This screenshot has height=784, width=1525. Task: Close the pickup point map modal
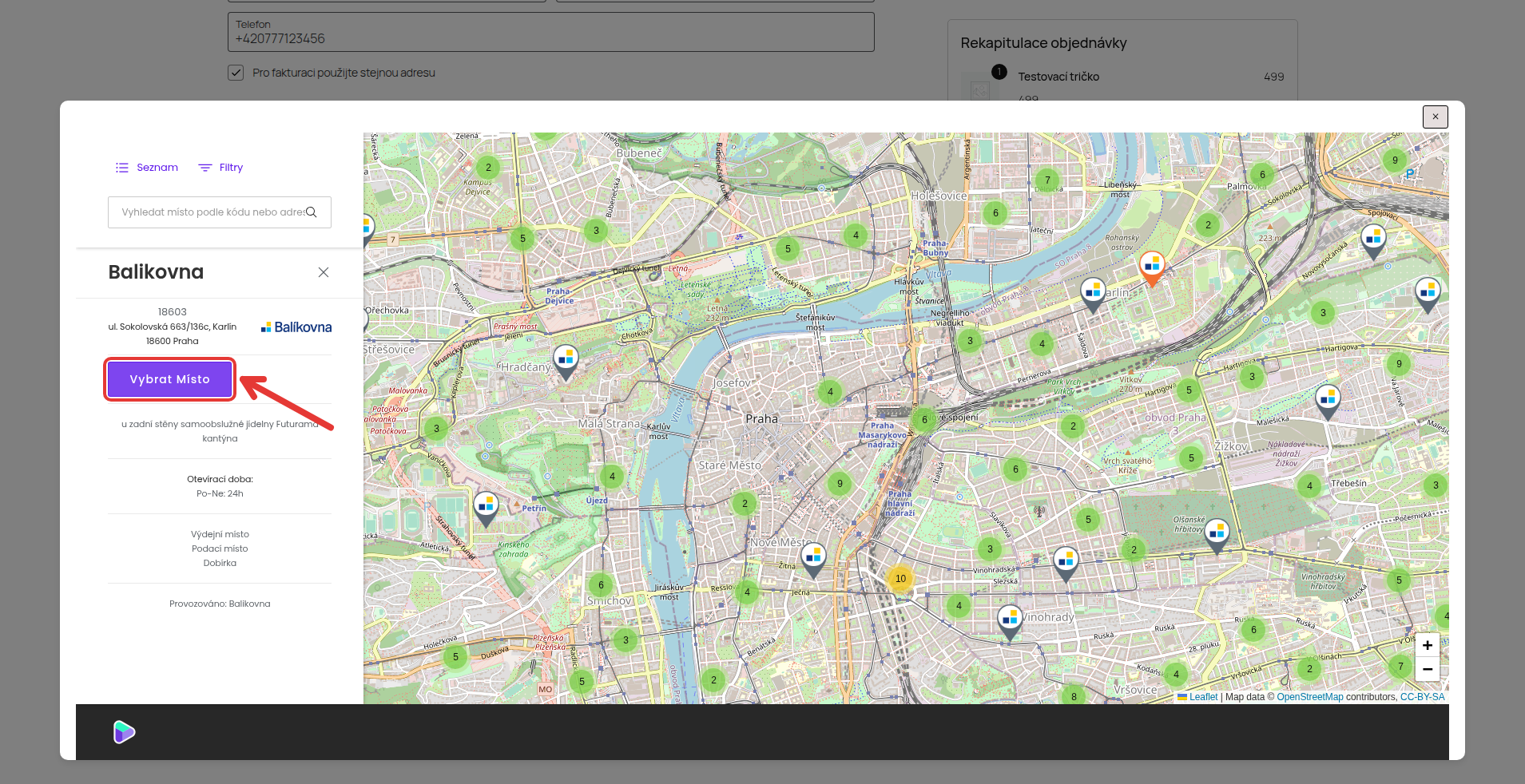[1435, 117]
